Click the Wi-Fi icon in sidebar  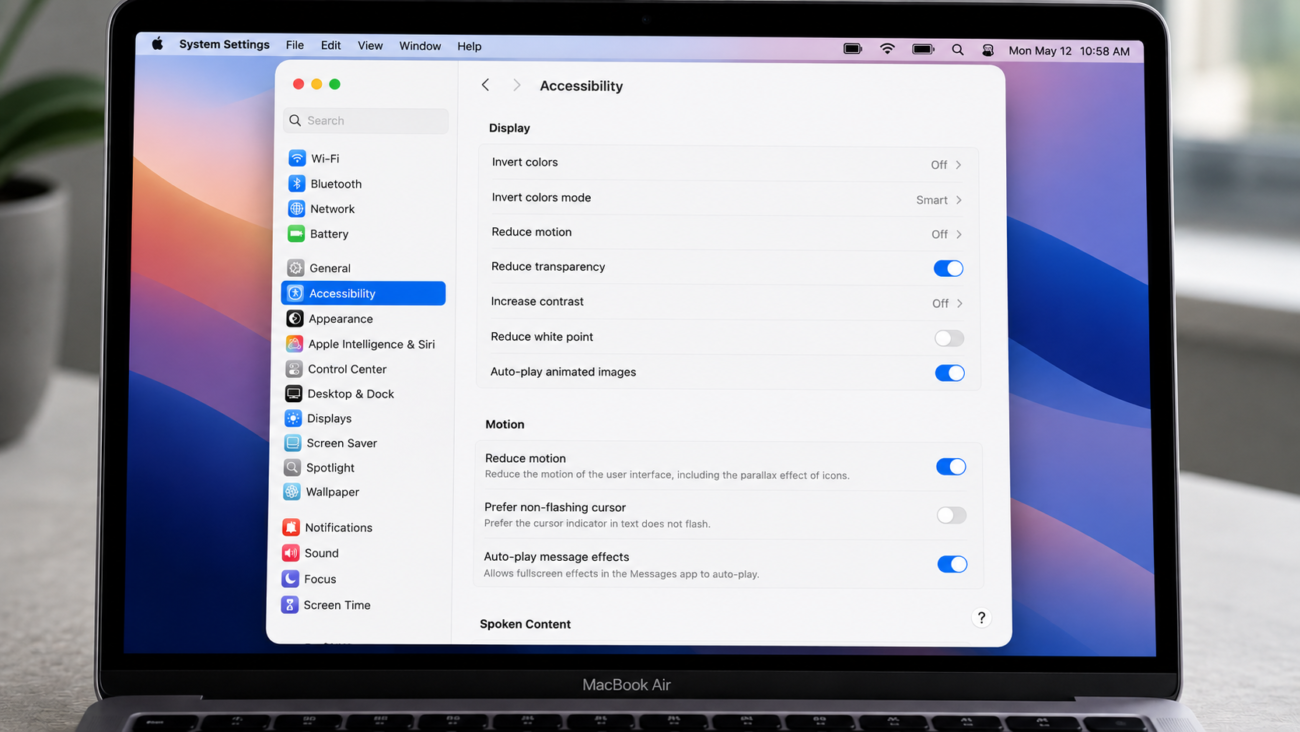click(297, 158)
